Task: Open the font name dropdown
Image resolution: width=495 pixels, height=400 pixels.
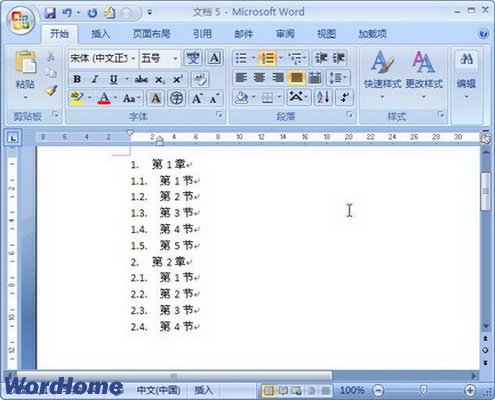Action: click(133, 59)
